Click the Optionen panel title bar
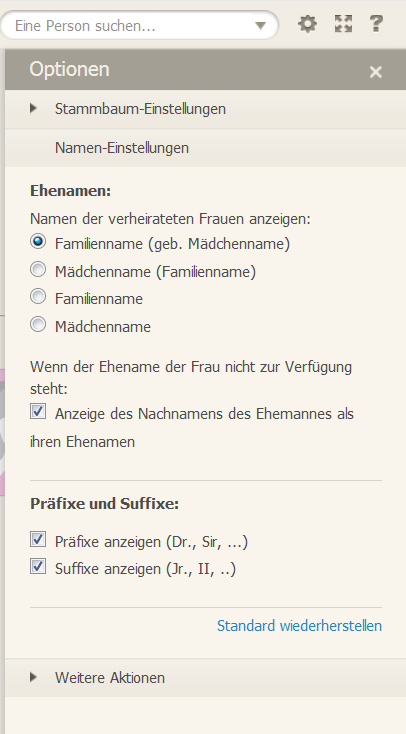 205,69
